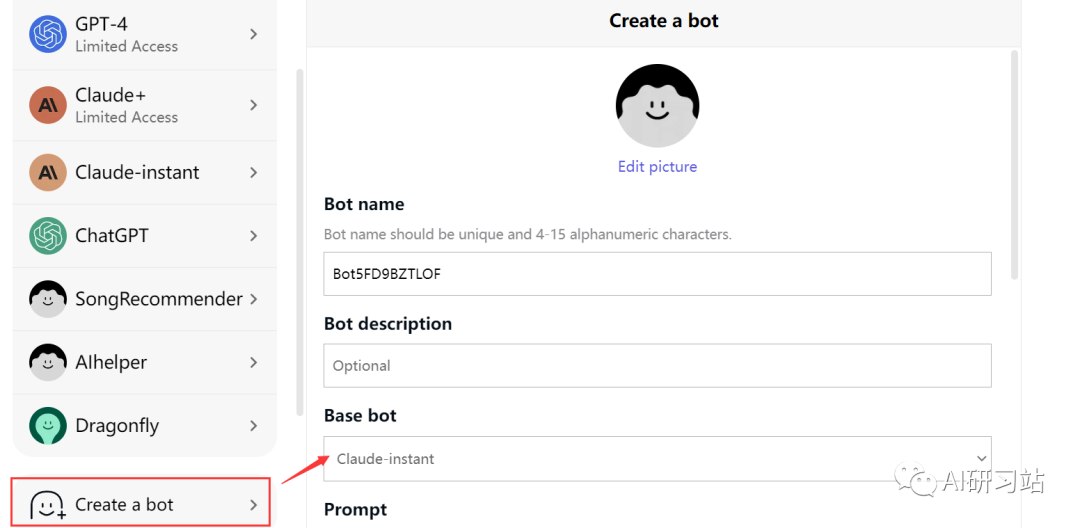Open the Base bot Claude-instant dropdown
The height and width of the screenshot is (528, 1080).
(657, 458)
